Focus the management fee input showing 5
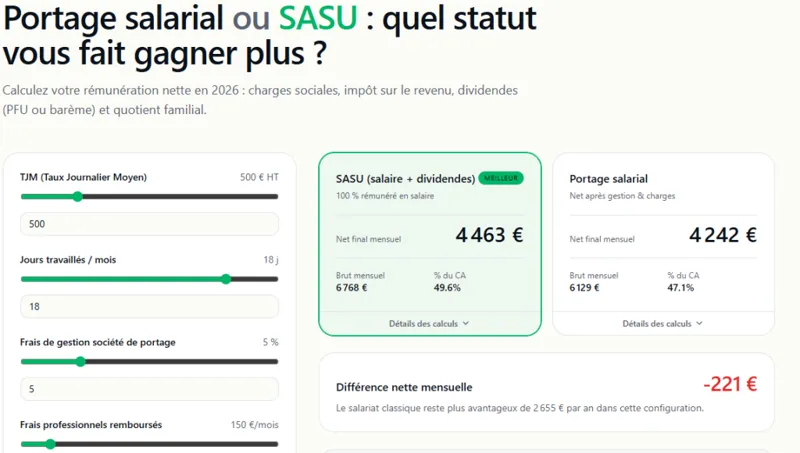Screen dimensions: 800x453 (149, 389)
